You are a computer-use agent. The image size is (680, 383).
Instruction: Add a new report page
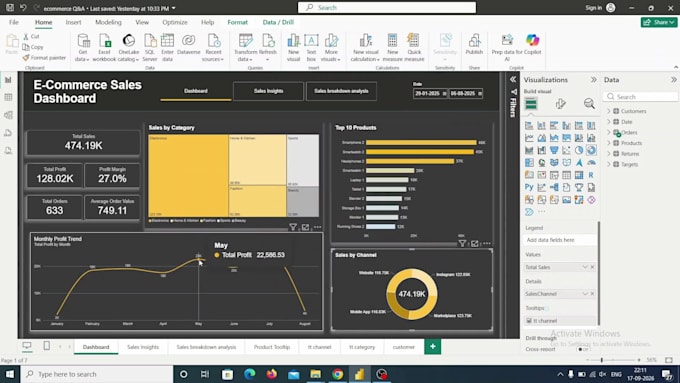coord(432,346)
